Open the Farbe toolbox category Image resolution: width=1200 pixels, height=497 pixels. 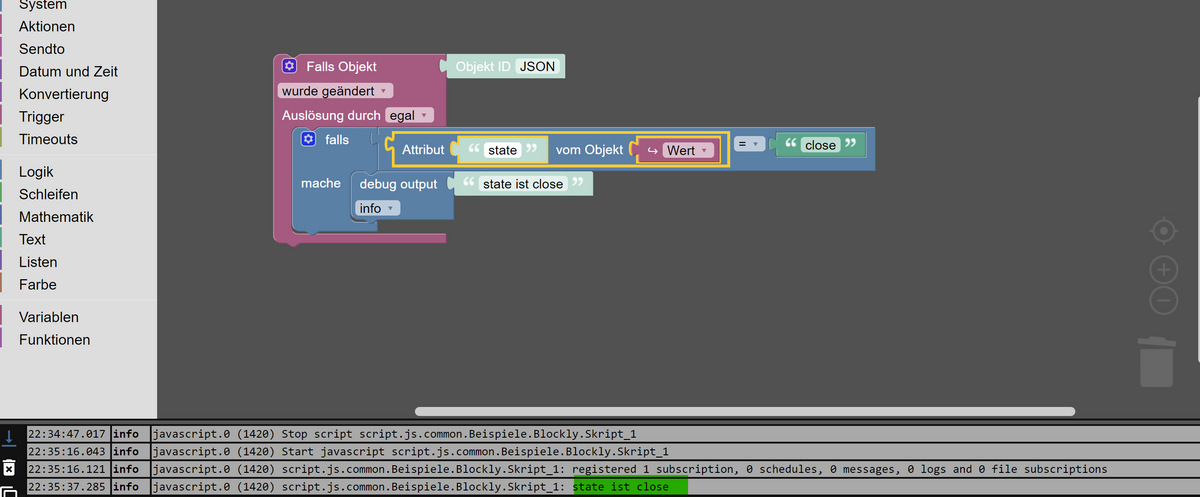tap(37, 284)
